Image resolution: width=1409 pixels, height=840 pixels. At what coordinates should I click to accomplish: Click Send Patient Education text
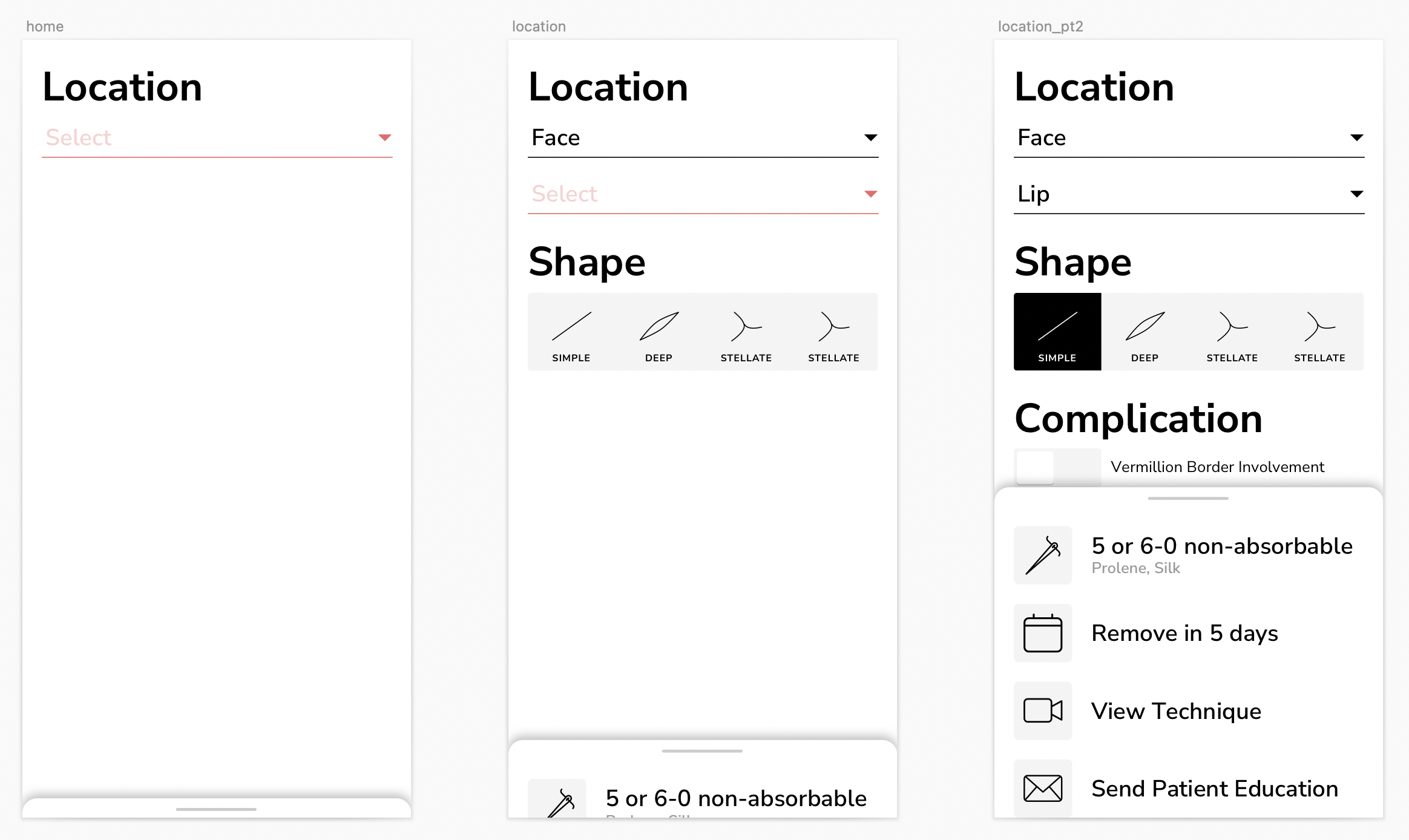[x=1214, y=789]
